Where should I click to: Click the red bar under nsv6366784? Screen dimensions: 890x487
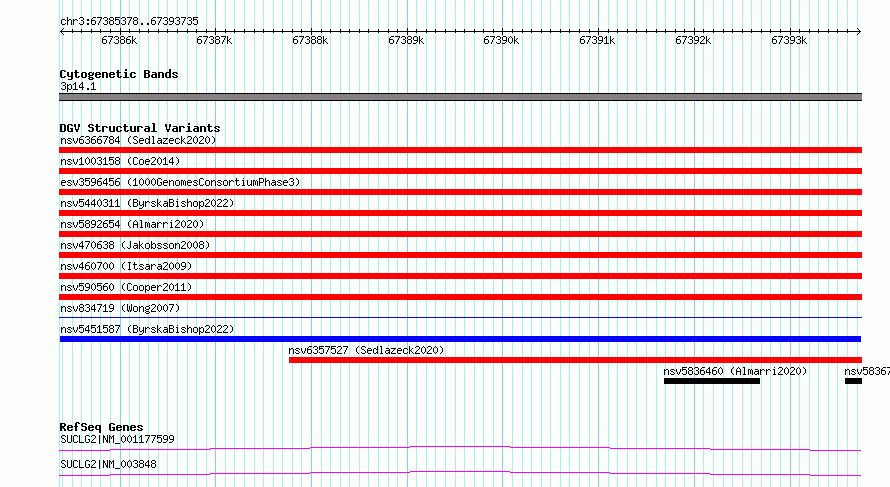(460, 150)
